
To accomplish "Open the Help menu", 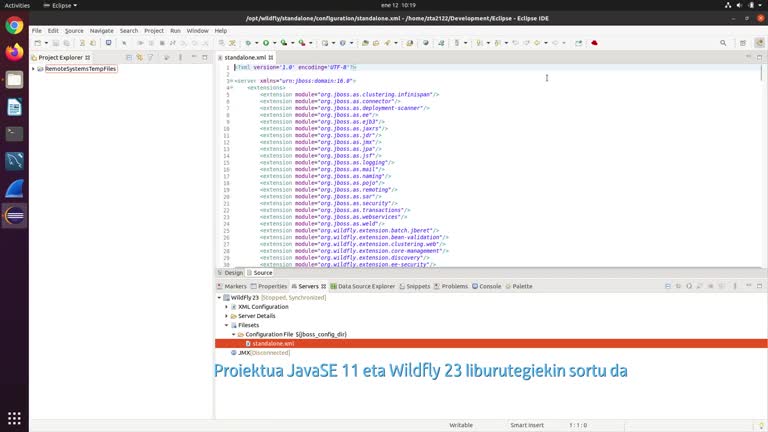I will pos(220,30).
